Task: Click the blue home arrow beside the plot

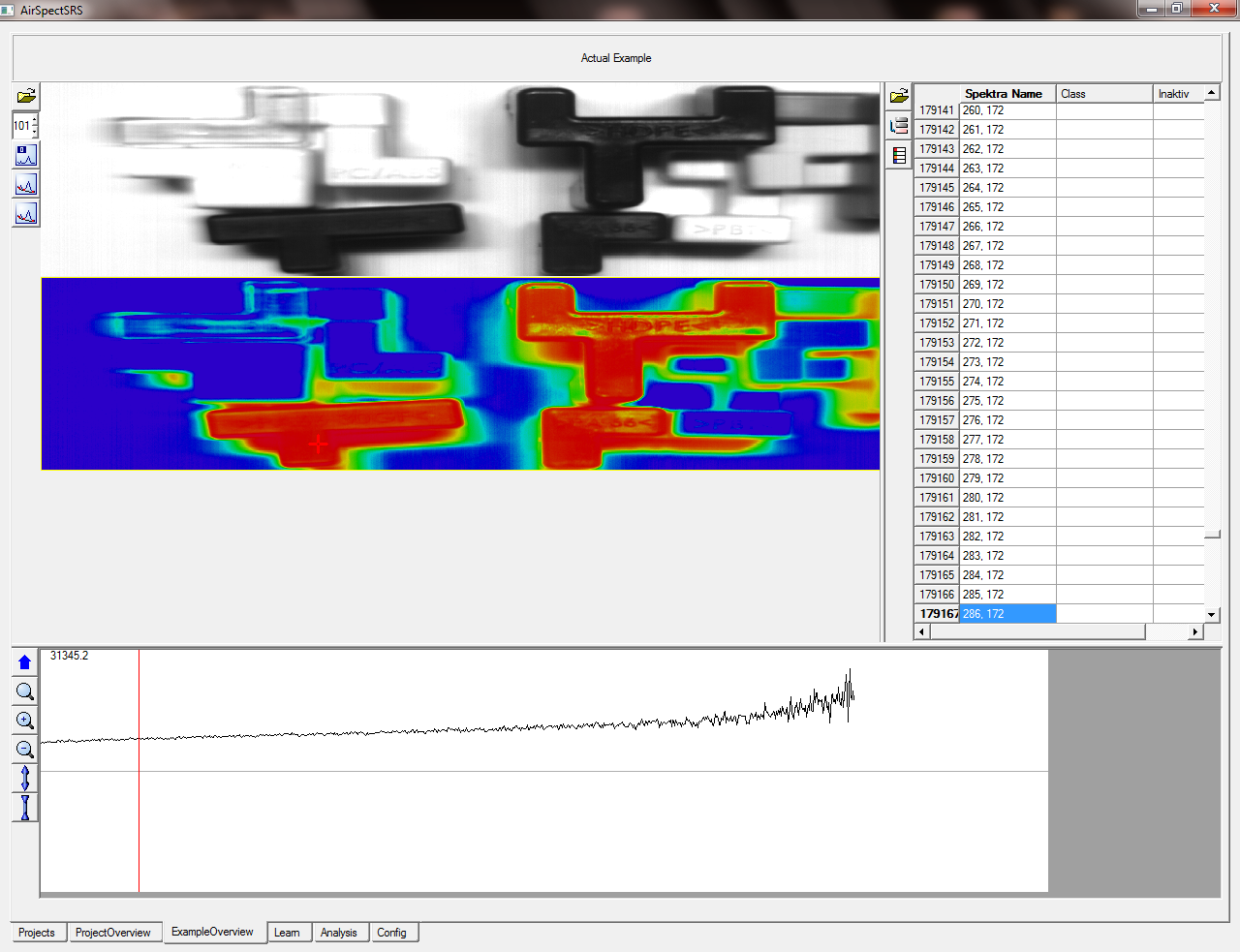Action: tap(25, 662)
